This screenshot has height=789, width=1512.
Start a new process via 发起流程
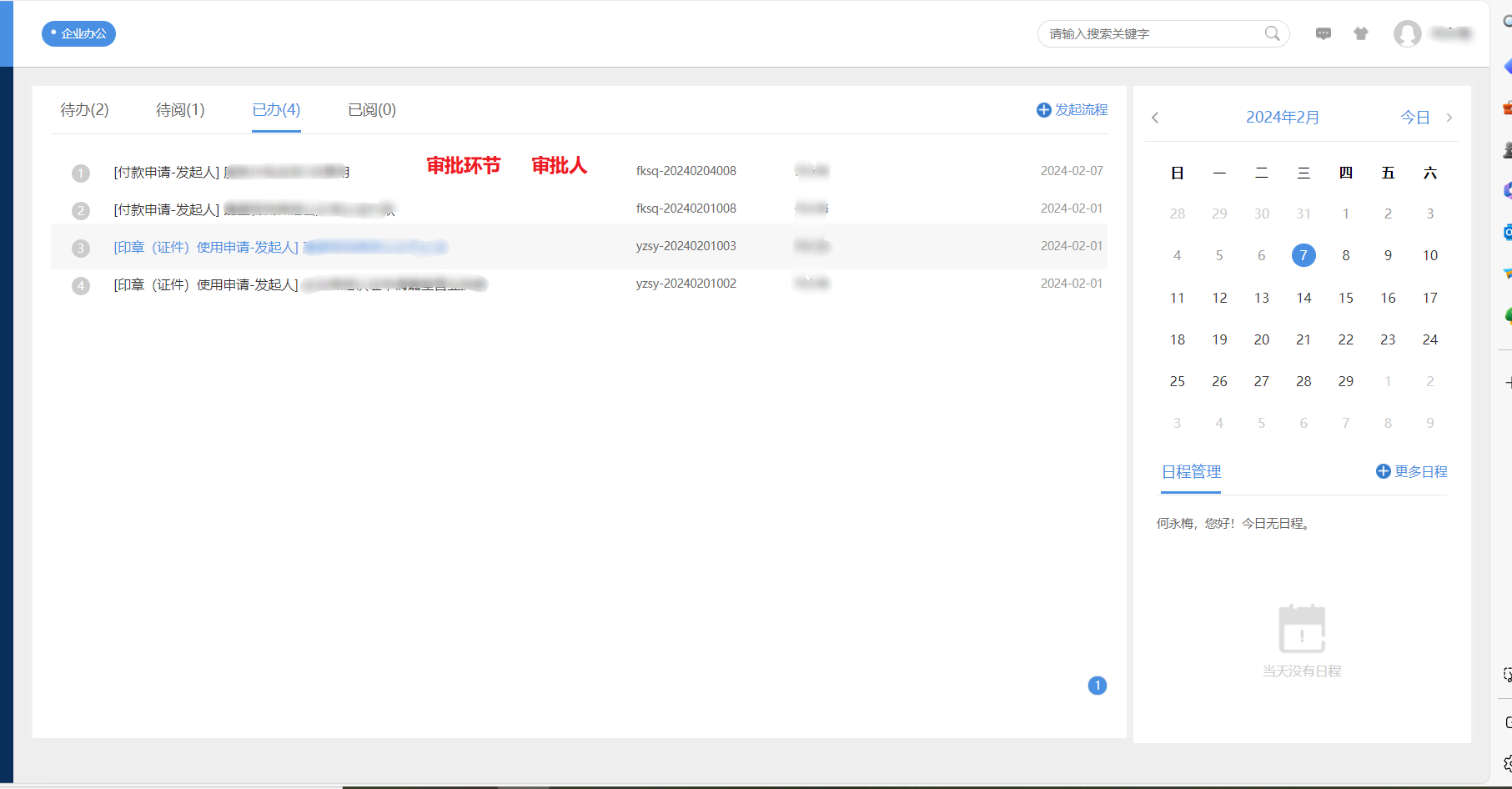click(1081, 110)
